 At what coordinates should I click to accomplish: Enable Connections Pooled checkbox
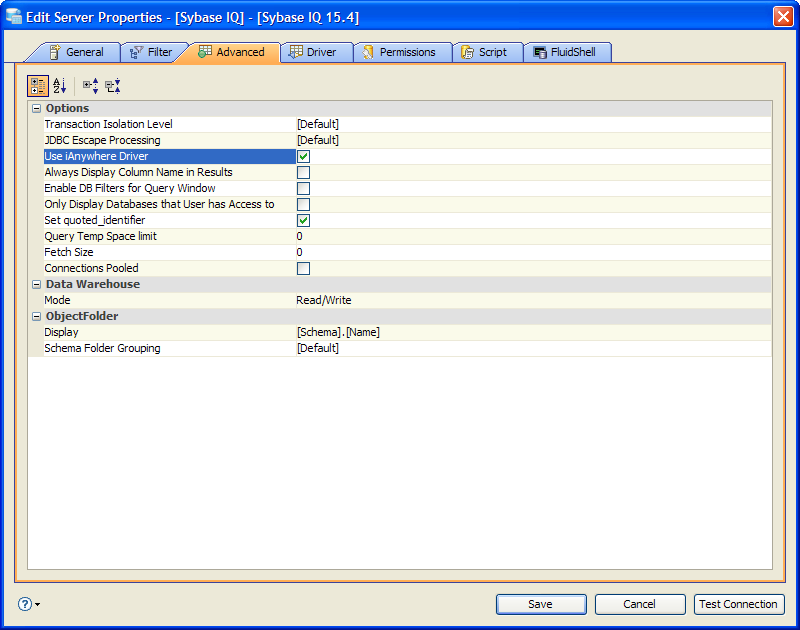pos(304,268)
